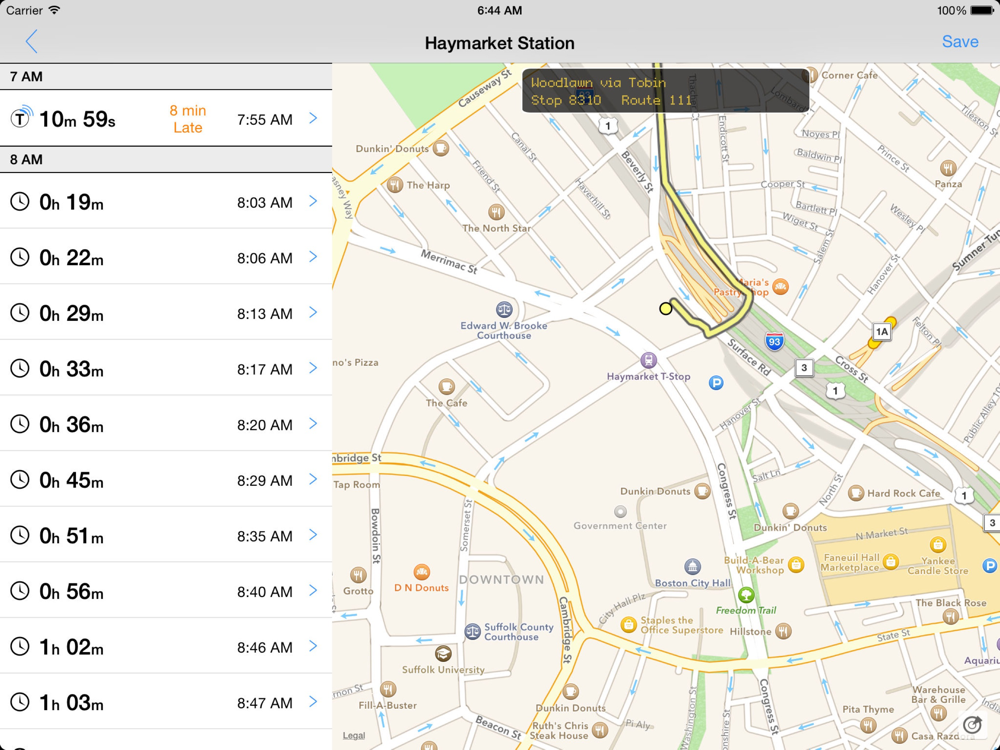Open the 8:13 AM departure chevron

[313, 312]
